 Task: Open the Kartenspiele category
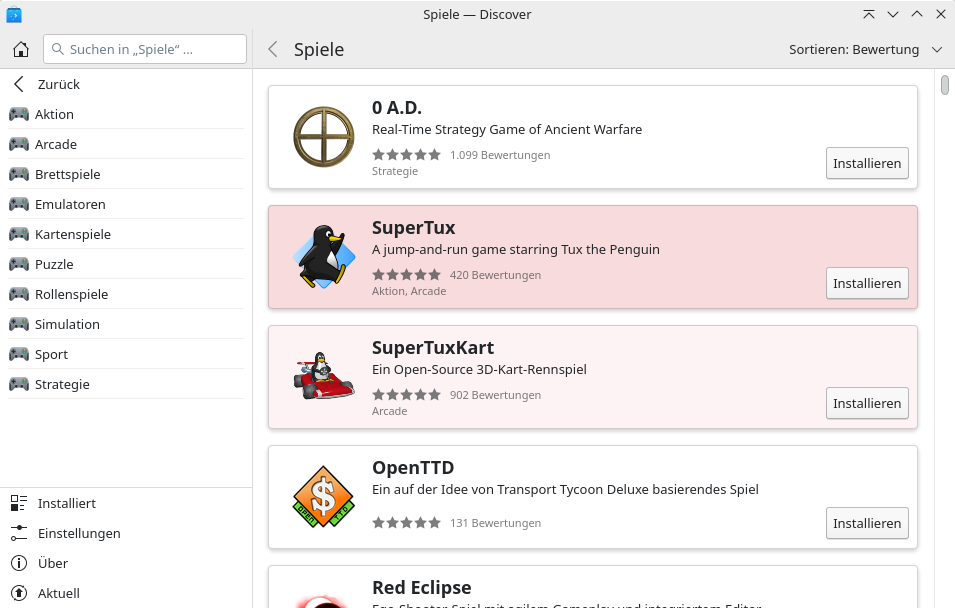click(126, 234)
